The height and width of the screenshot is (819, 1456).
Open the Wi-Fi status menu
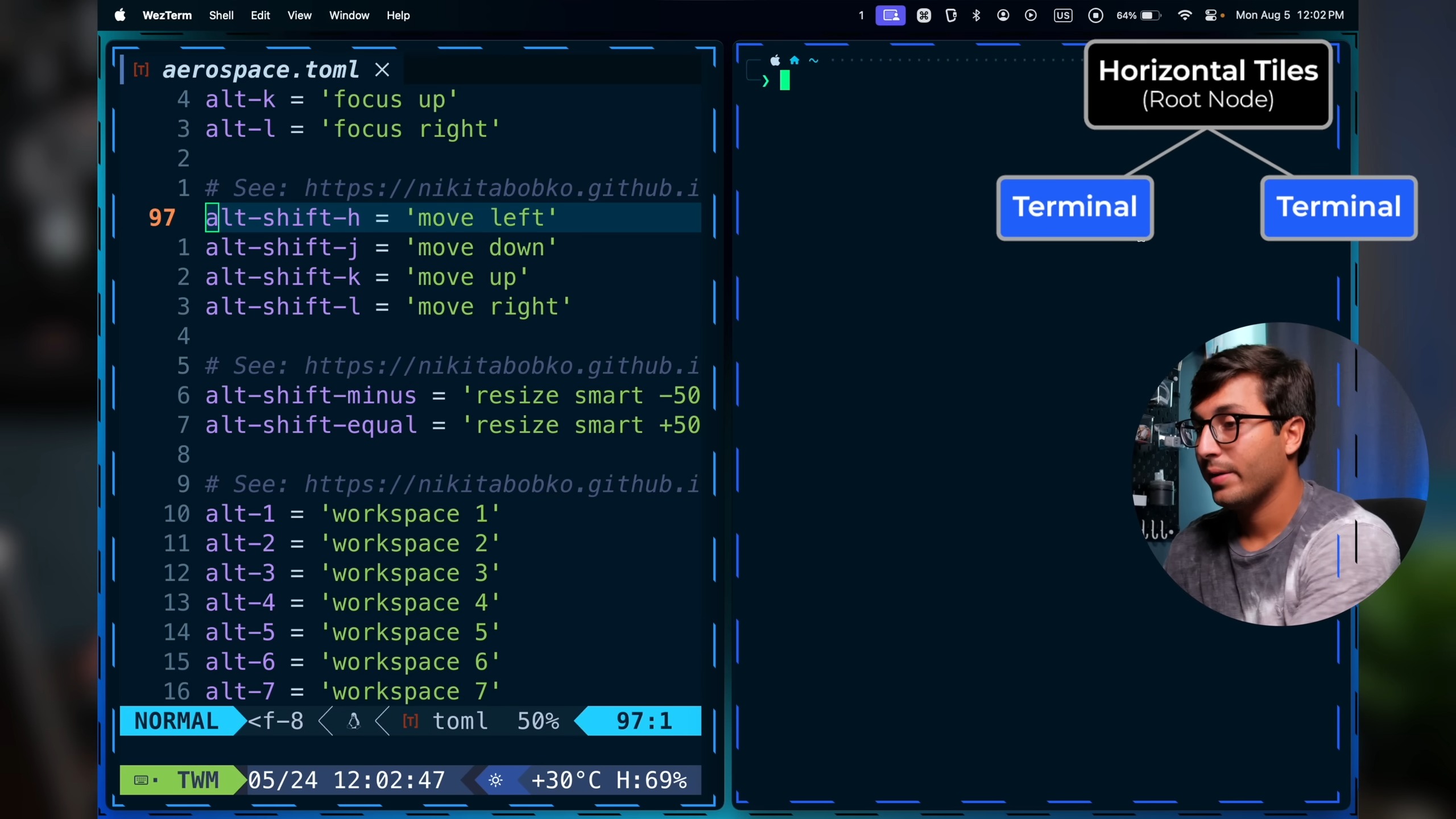pos(1184,15)
